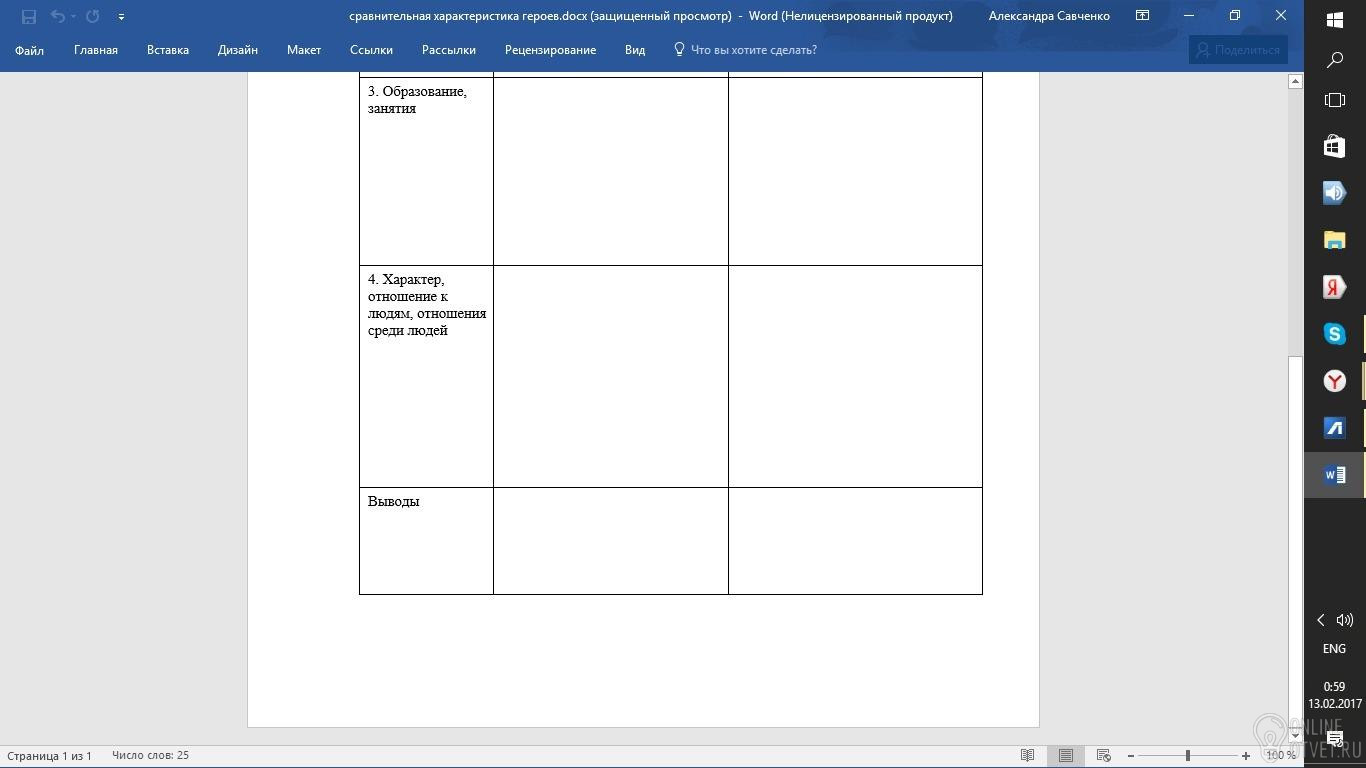Screen dimensions: 1366x768
Task: Show hidden tray icons chevron
Action: pyautogui.click(x=1321, y=620)
